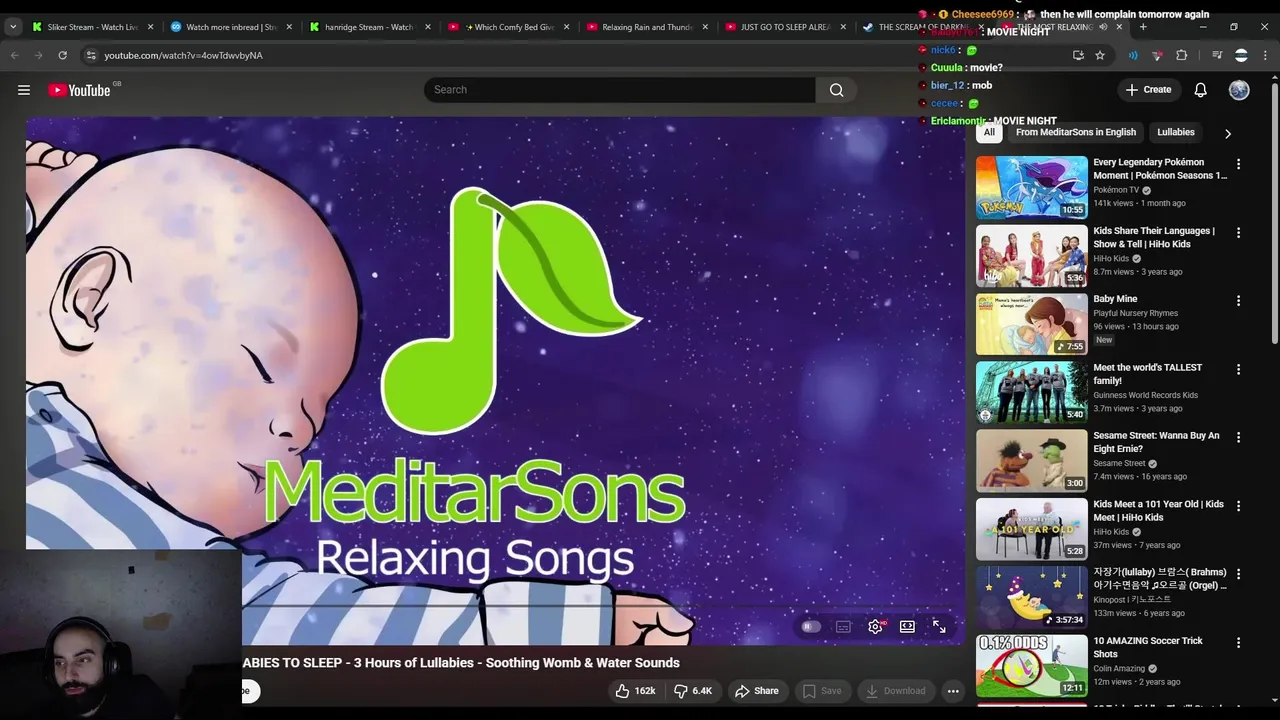Open options for world's TALLEST family video
Image resolution: width=1280 pixels, height=720 pixels.
[x=1238, y=370]
